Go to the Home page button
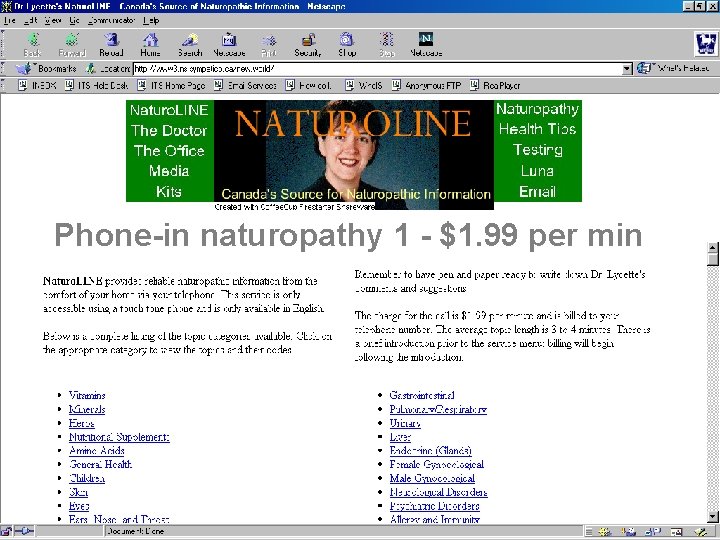Viewport: 720px width, 540px height. [x=150, y=45]
